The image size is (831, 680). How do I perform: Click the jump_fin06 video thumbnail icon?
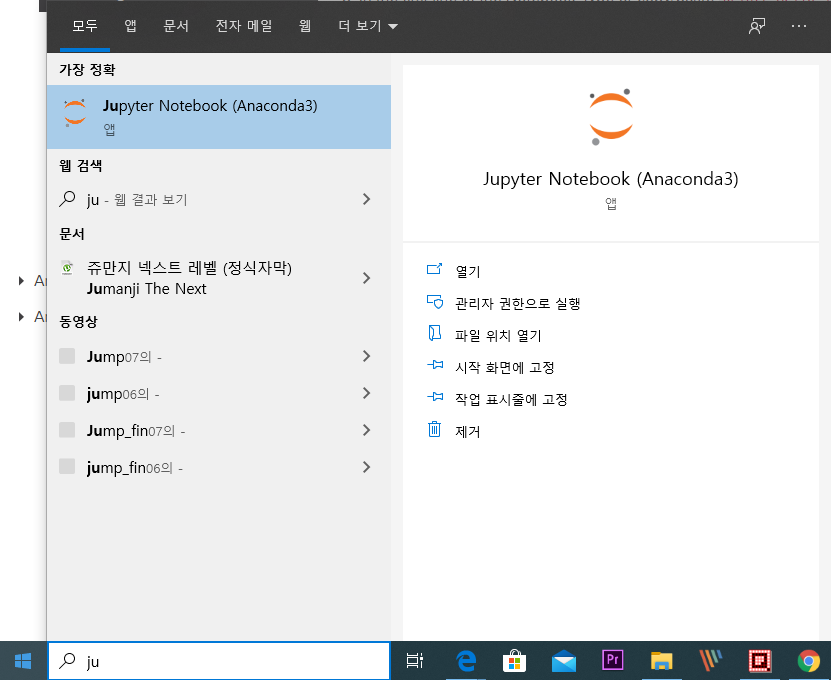[x=67, y=467]
